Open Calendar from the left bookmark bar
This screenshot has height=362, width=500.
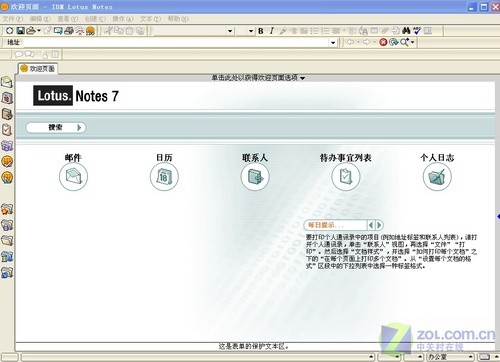click(x=7, y=98)
